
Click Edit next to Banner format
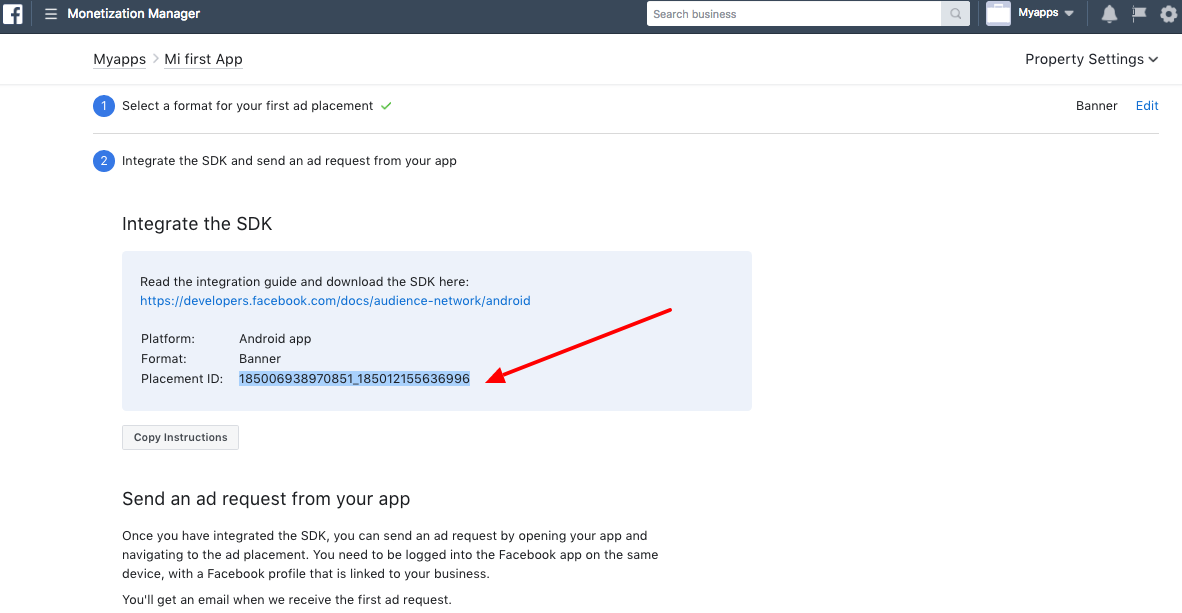[x=1147, y=106]
